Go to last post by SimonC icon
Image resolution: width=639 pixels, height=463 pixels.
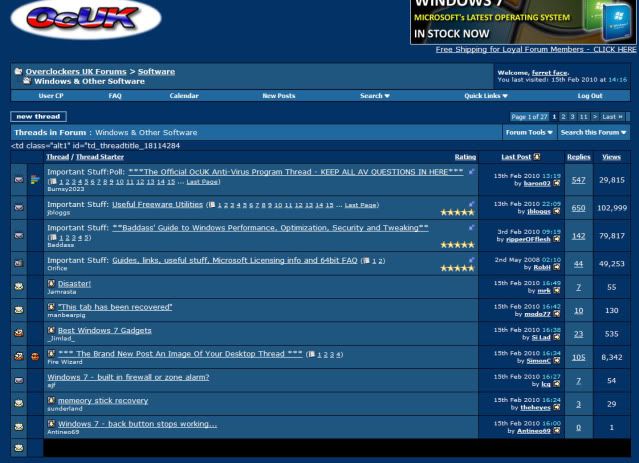(557, 361)
